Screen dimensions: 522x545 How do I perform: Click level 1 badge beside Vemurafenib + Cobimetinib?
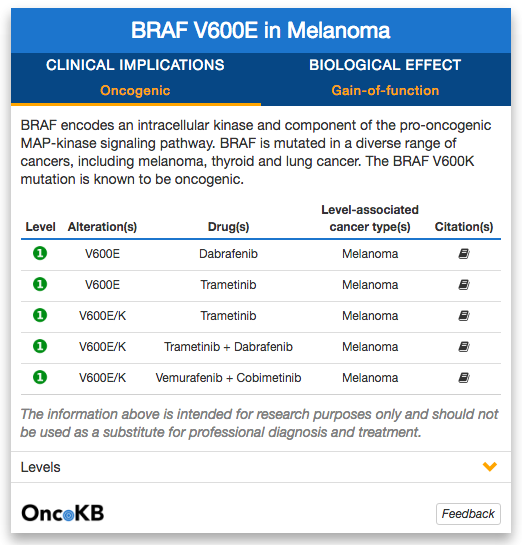[x=40, y=377]
